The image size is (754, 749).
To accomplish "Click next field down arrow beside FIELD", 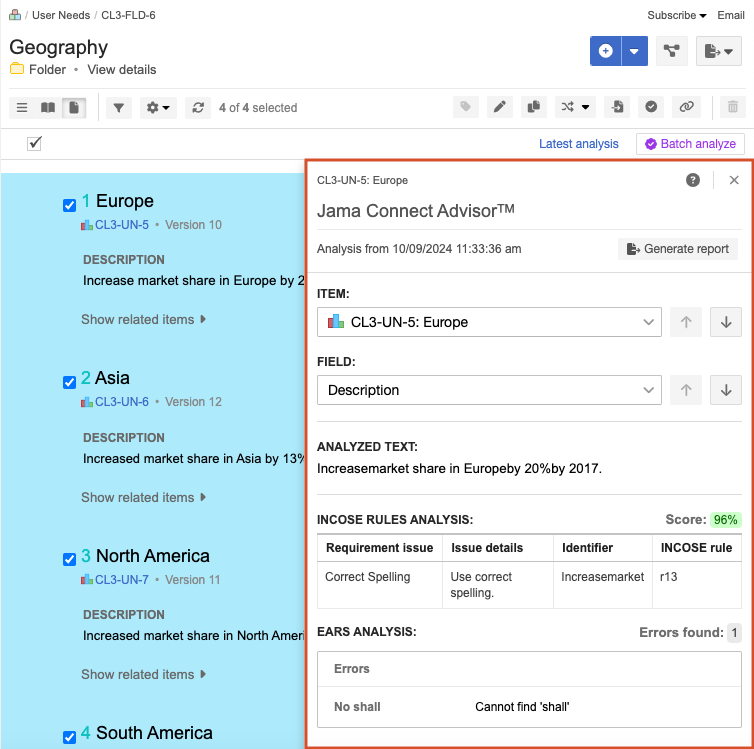I will pyautogui.click(x=726, y=390).
